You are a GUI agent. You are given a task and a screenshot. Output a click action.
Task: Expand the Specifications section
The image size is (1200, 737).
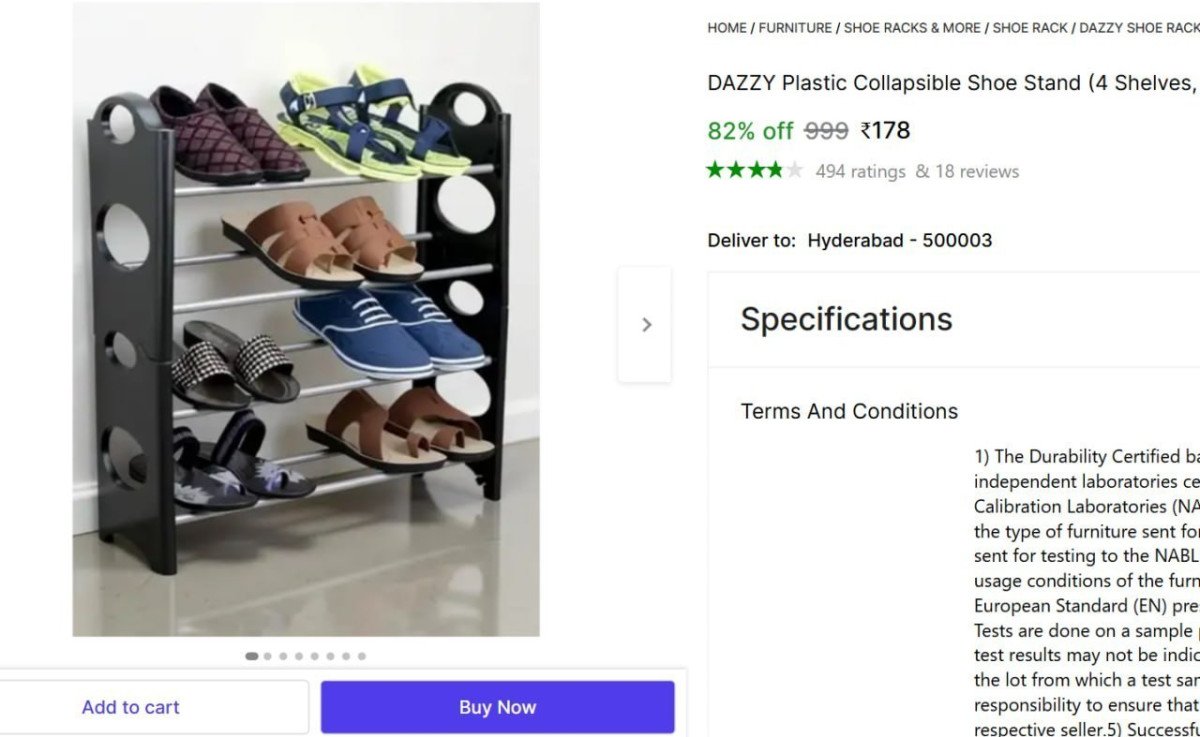[846, 318]
